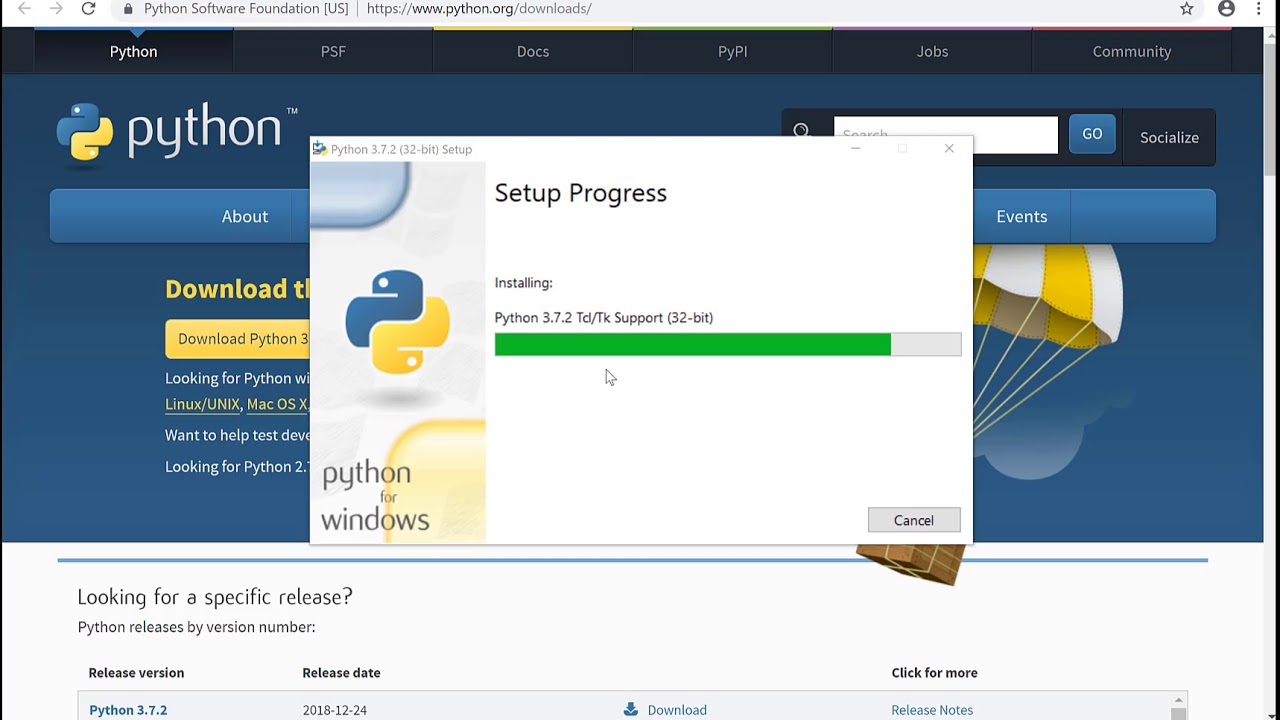Click the padlock site security icon
This screenshot has width=1280, height=720.
click(x=128, y=9)
